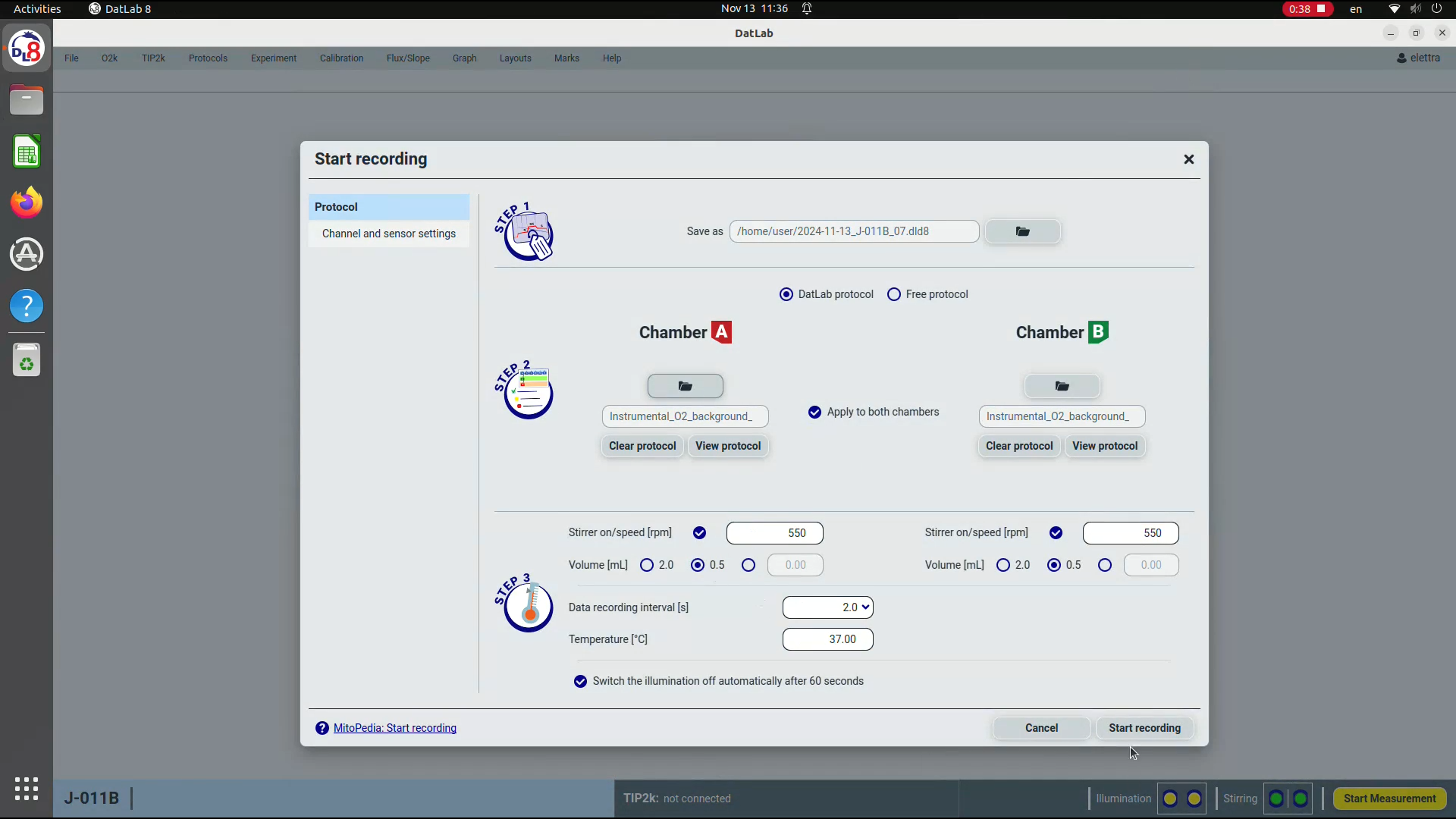Viewport: 1456px width, 819px height.
Task: Click the elettra user icon
Action: click(x=1401, y=58)
